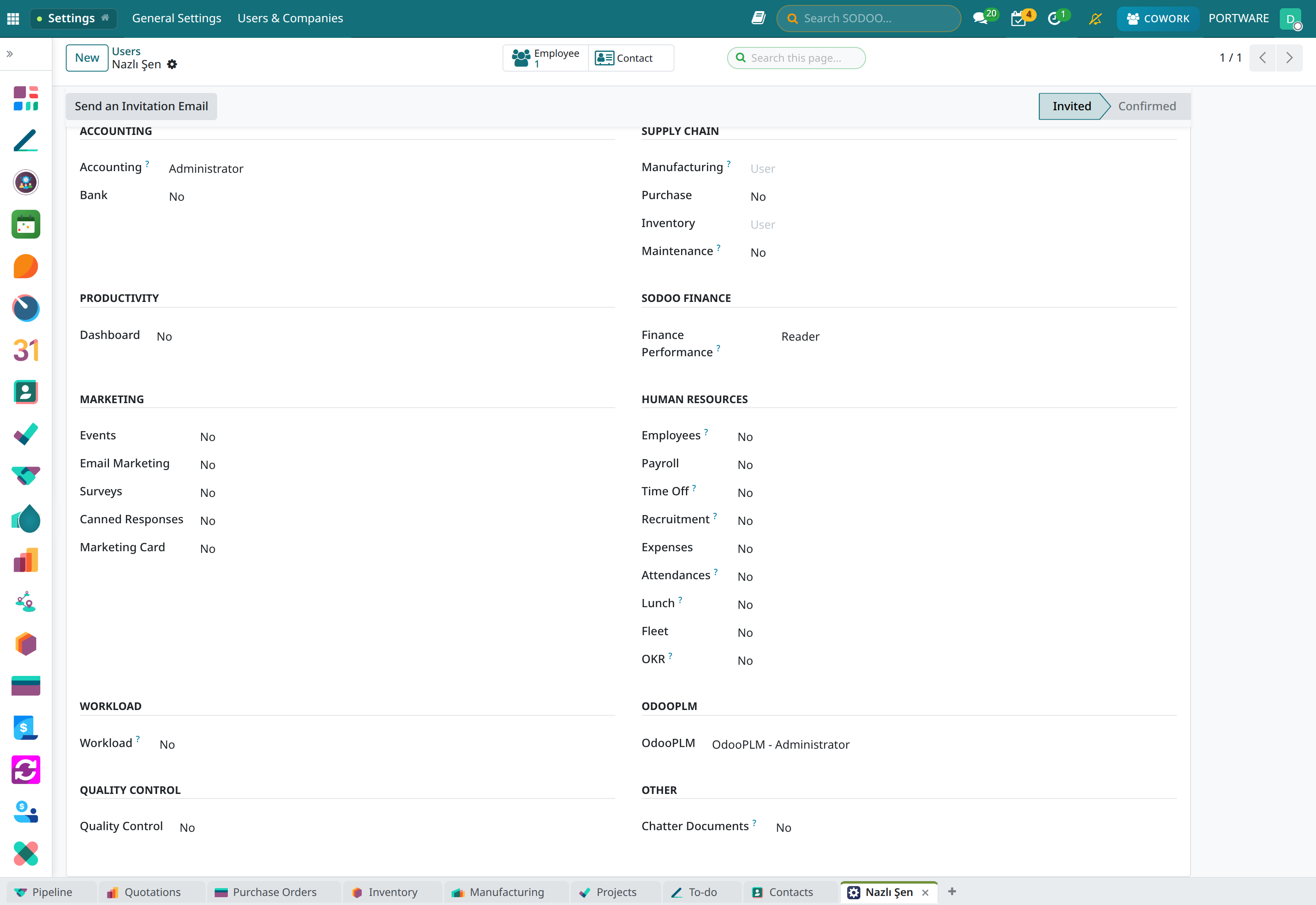Open the Dashboards app in the sidebar
Image resolution: width=1316 pixels, height=905 pixels.
pos(25,98)
